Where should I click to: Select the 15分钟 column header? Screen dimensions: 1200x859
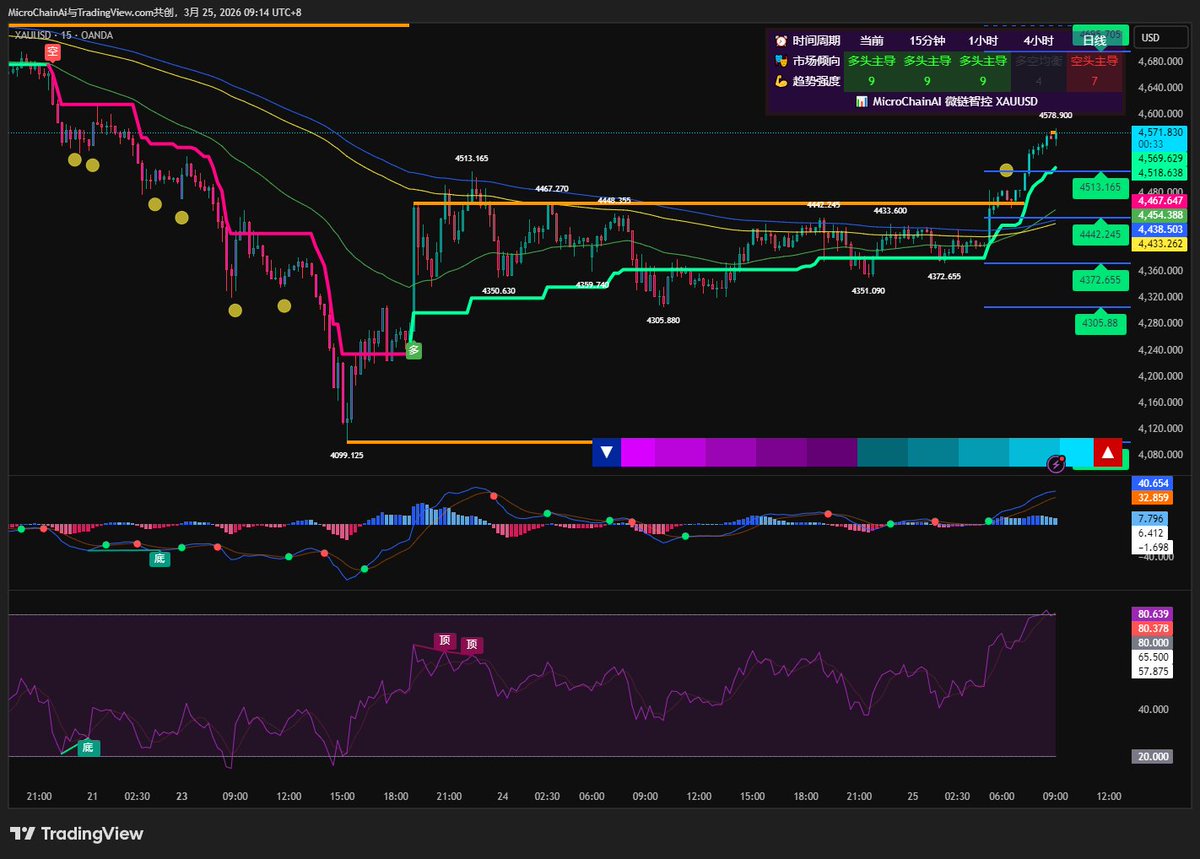[927, 41]
